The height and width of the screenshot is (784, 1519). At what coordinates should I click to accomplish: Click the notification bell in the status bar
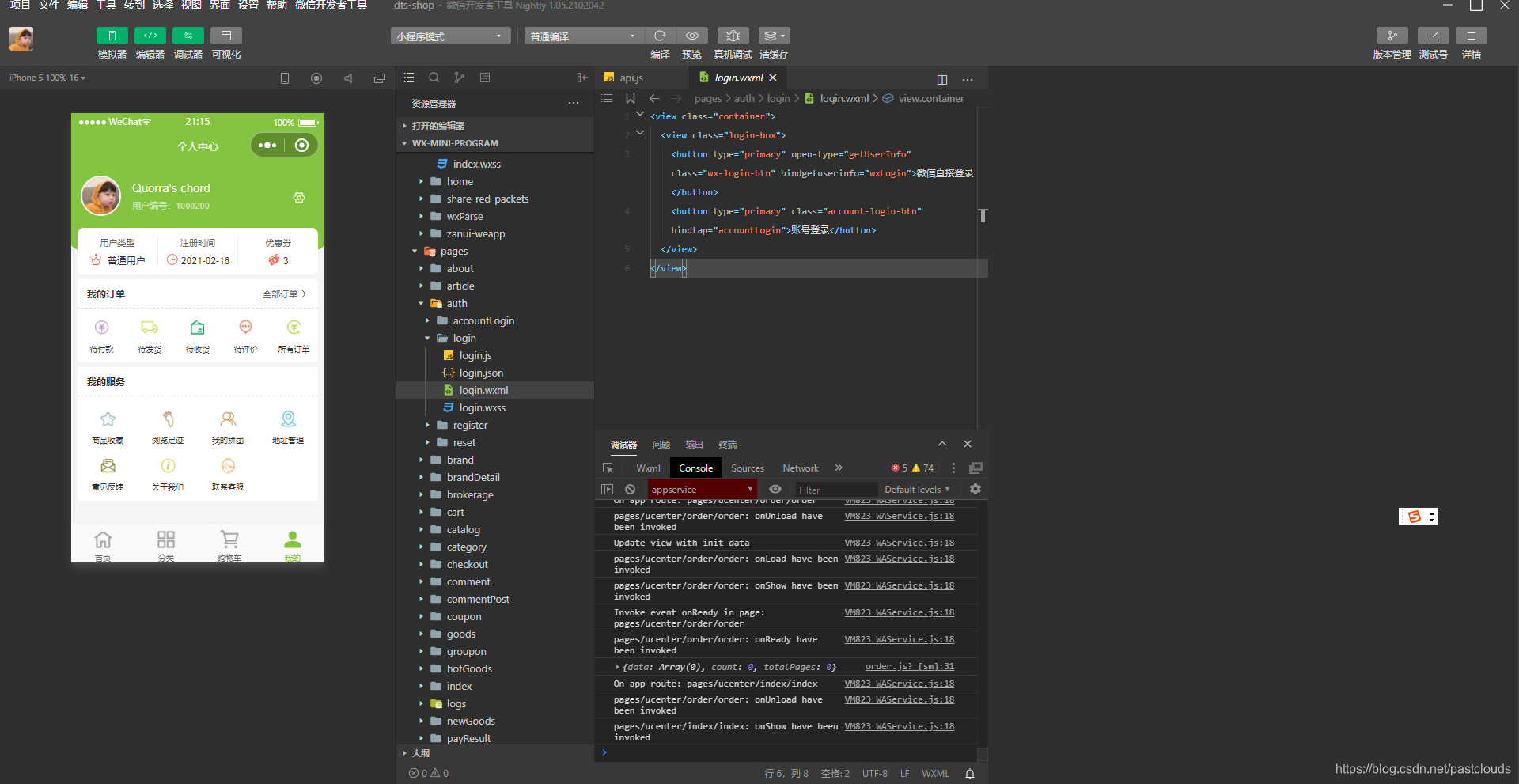[970, 774]
